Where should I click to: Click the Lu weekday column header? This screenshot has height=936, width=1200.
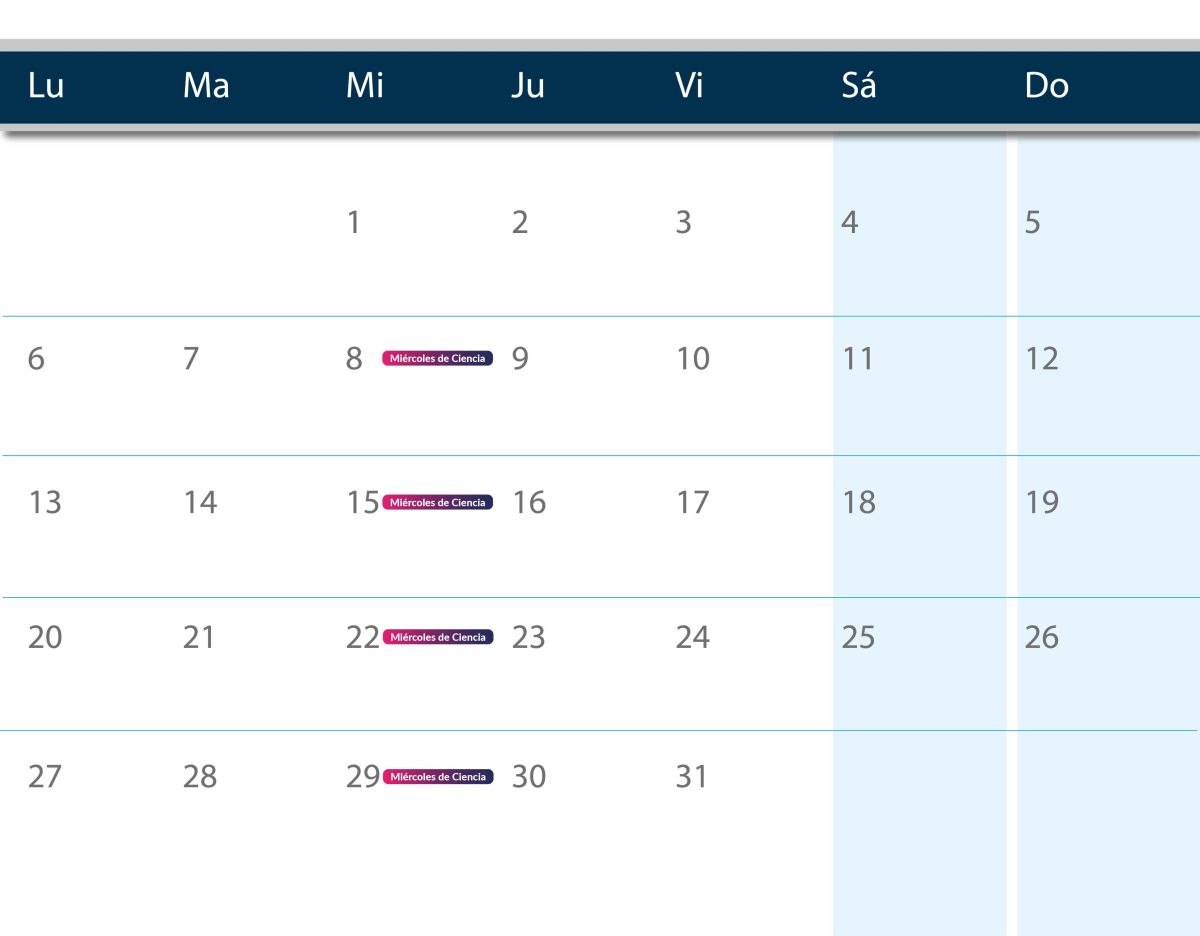tap(46, 87)
